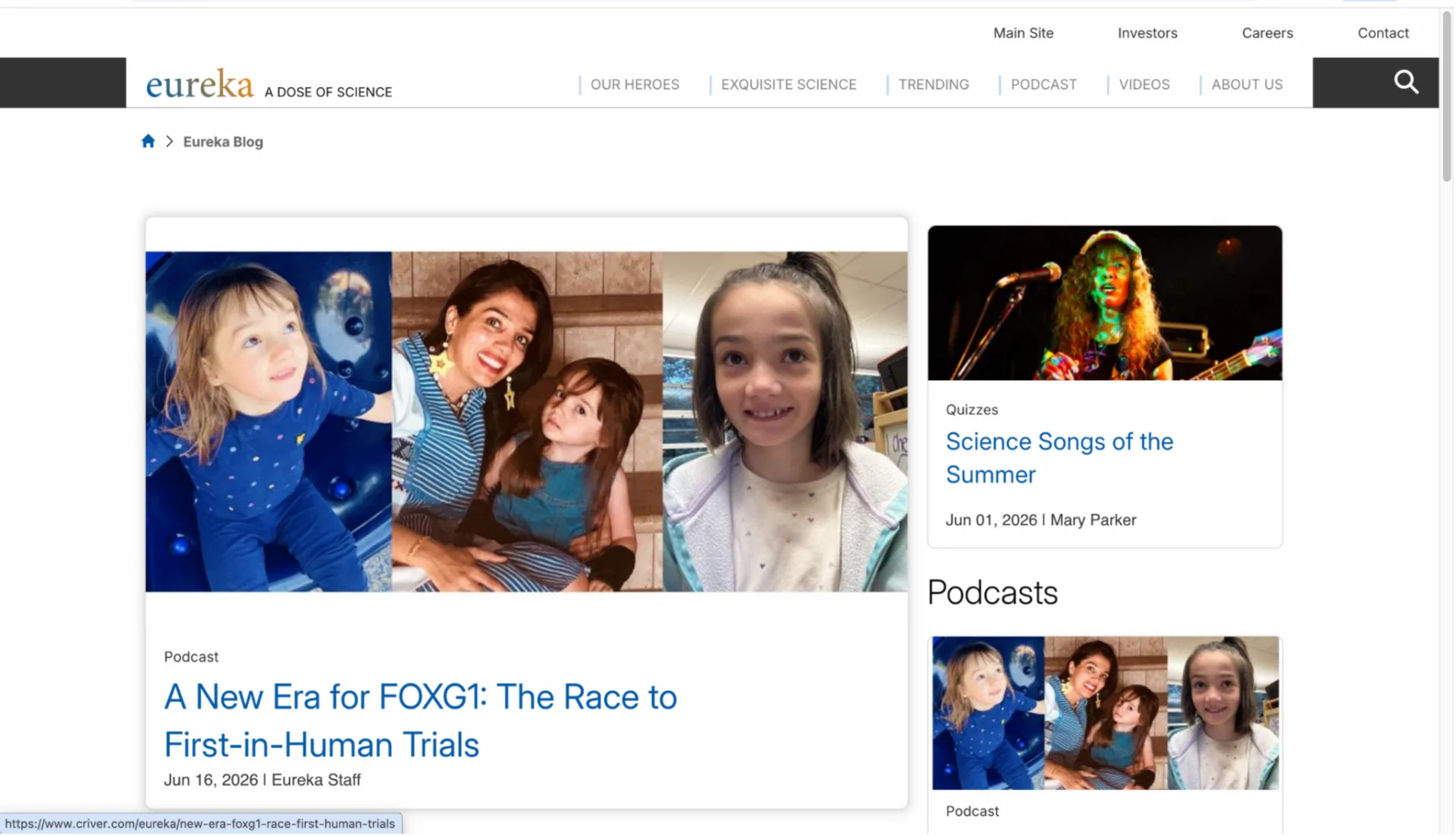Open Main Site link
This screenshot has height=836, width=1456.
[x=1025, y=33]
